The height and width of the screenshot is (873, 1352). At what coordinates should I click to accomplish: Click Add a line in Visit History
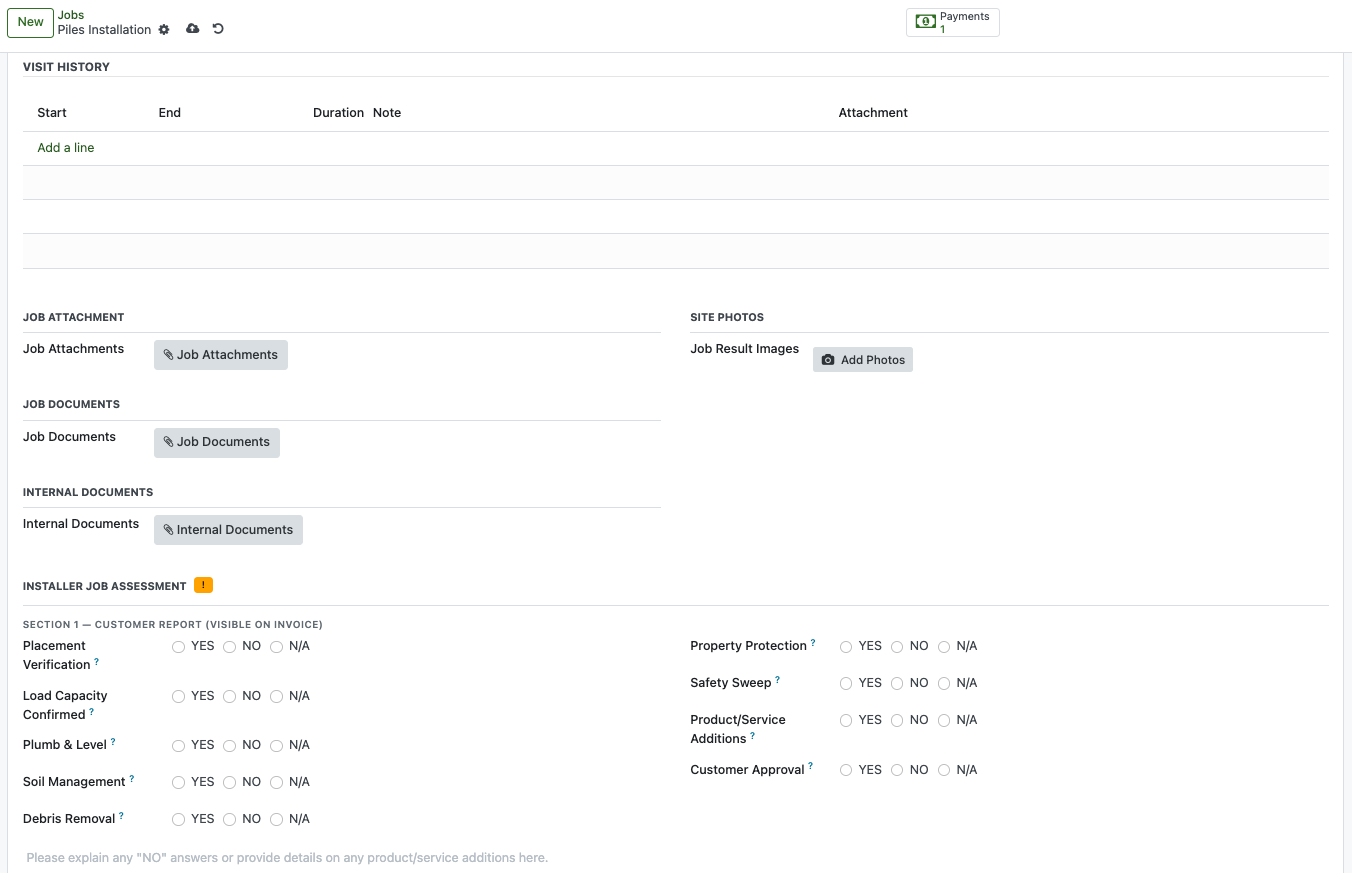(x=66, y=148)
